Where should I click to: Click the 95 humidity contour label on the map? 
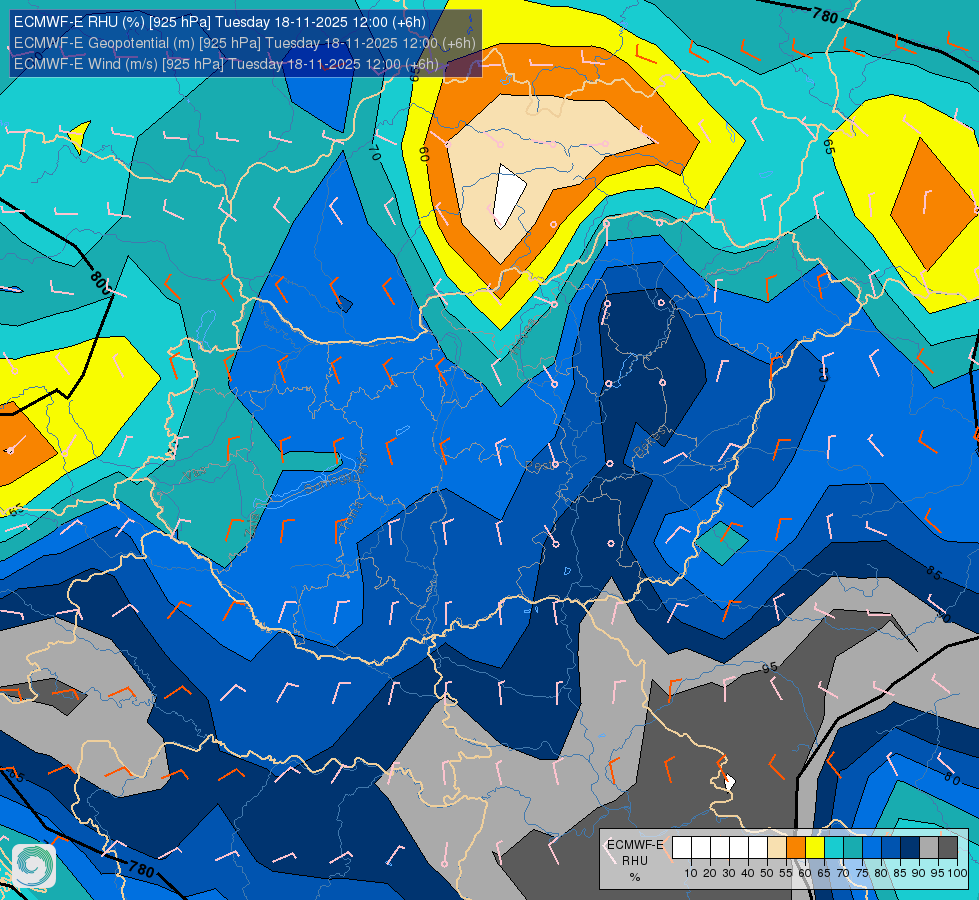[x=770, y=668]
